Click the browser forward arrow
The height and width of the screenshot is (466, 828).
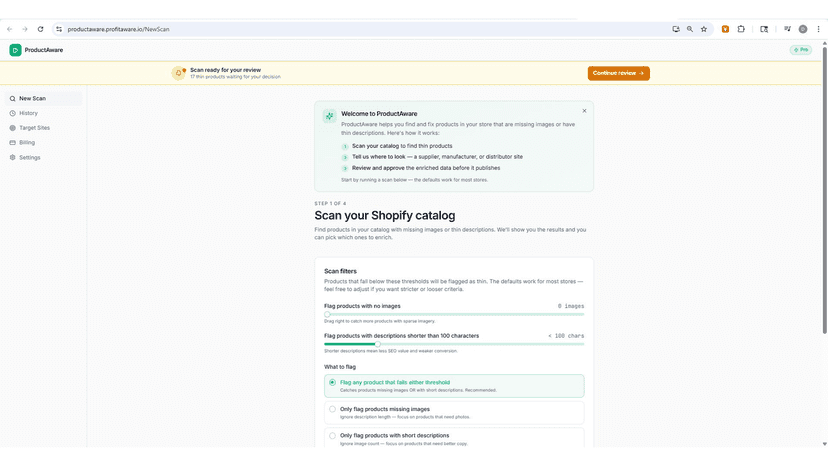pyautogui.click(x=24, y=29)
